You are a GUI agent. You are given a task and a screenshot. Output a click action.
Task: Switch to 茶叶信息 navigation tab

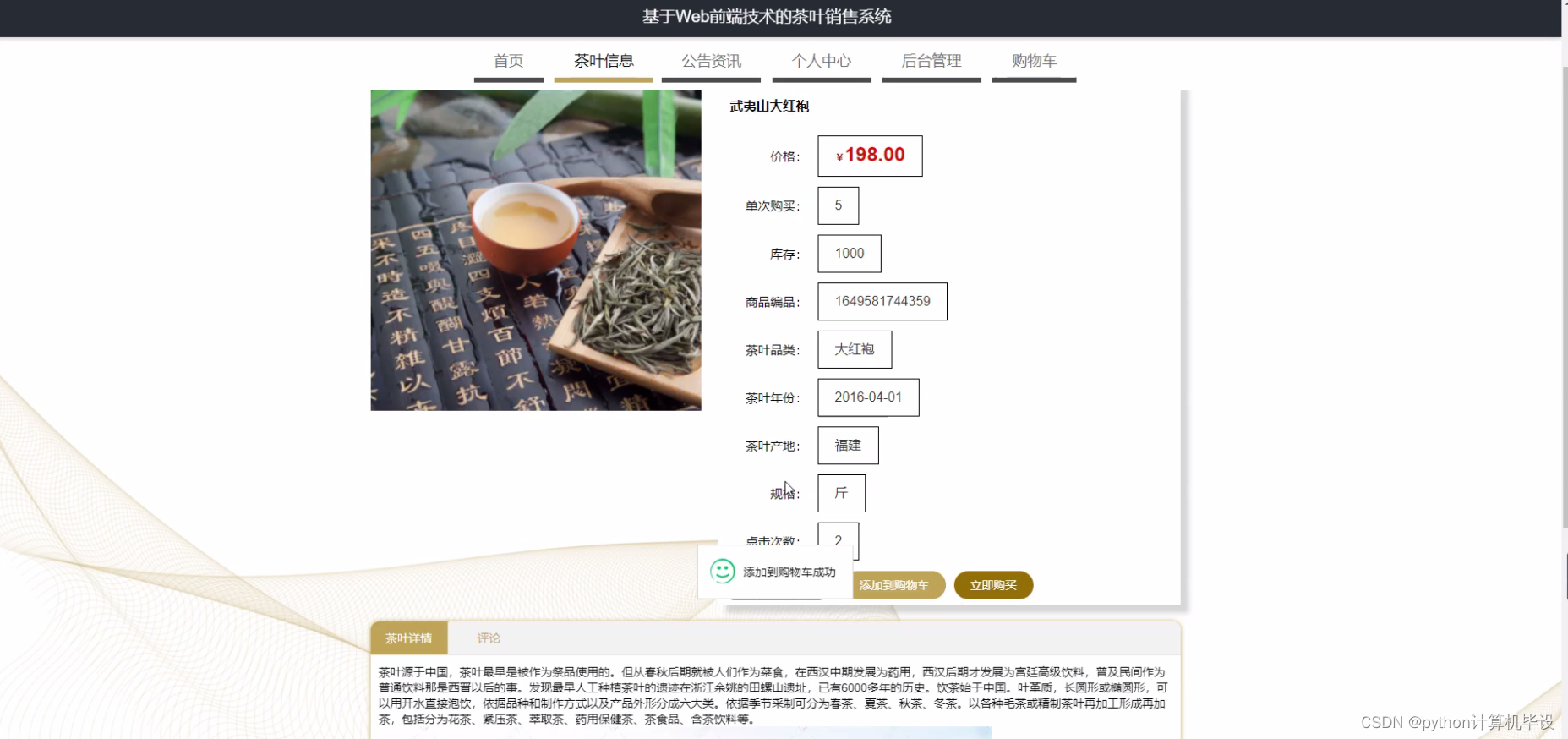point(604,62)
